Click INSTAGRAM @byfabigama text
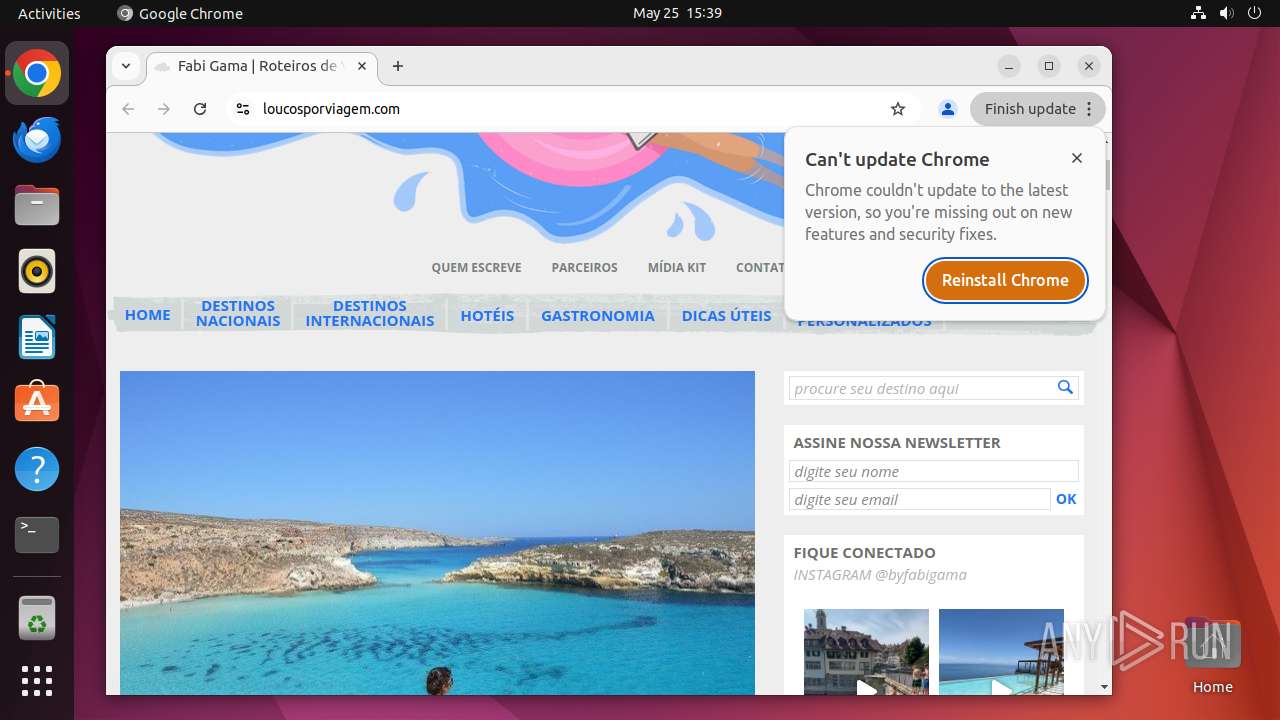Screen dimensions: 1280x720 point(880,575)
